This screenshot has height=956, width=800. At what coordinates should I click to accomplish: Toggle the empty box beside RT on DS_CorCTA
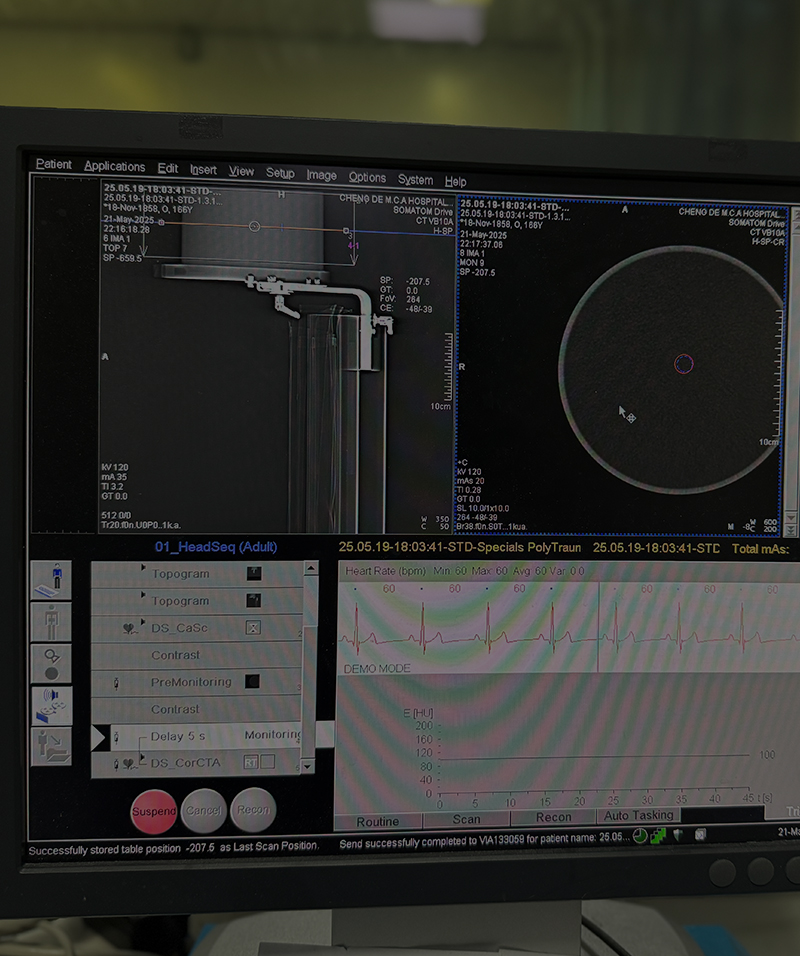click(x=267, y=763)
